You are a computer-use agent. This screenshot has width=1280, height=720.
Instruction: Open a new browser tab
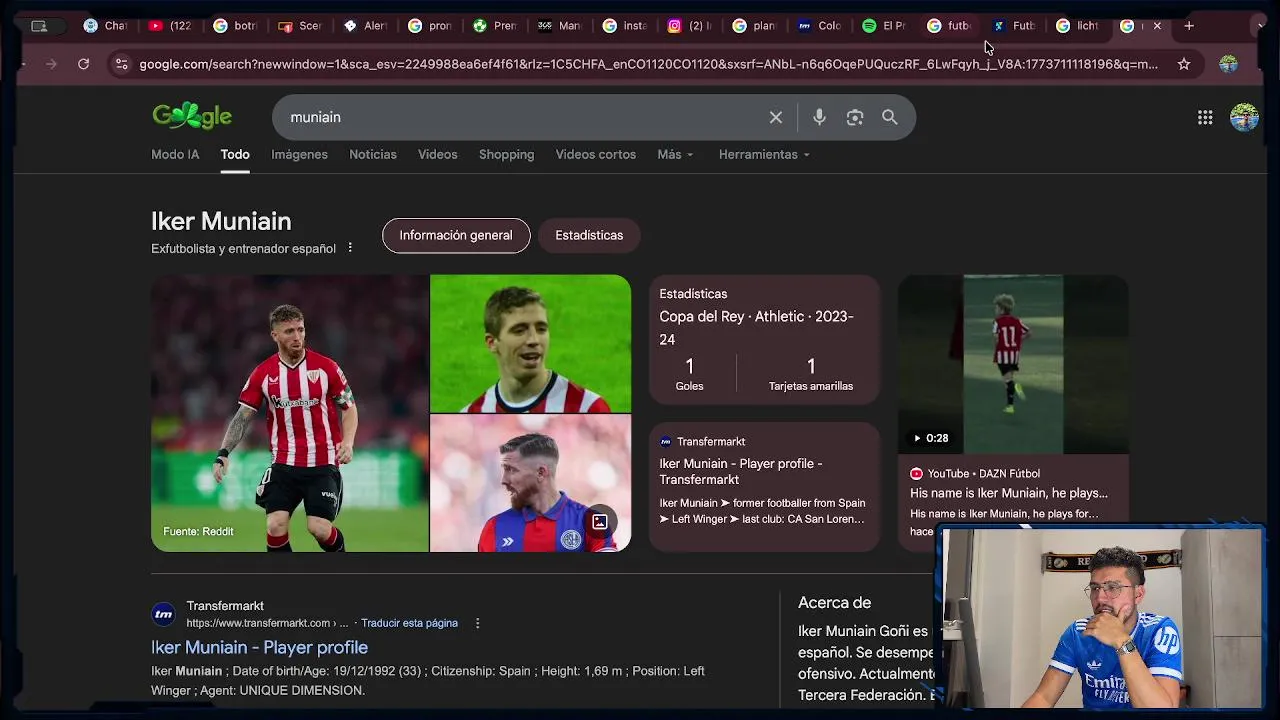[x=1189, y=25]
